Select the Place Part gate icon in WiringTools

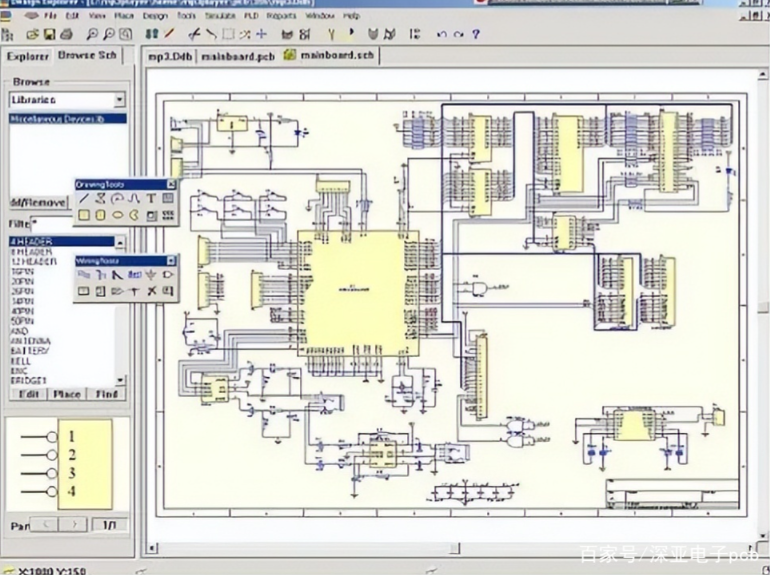pos(168,274)
